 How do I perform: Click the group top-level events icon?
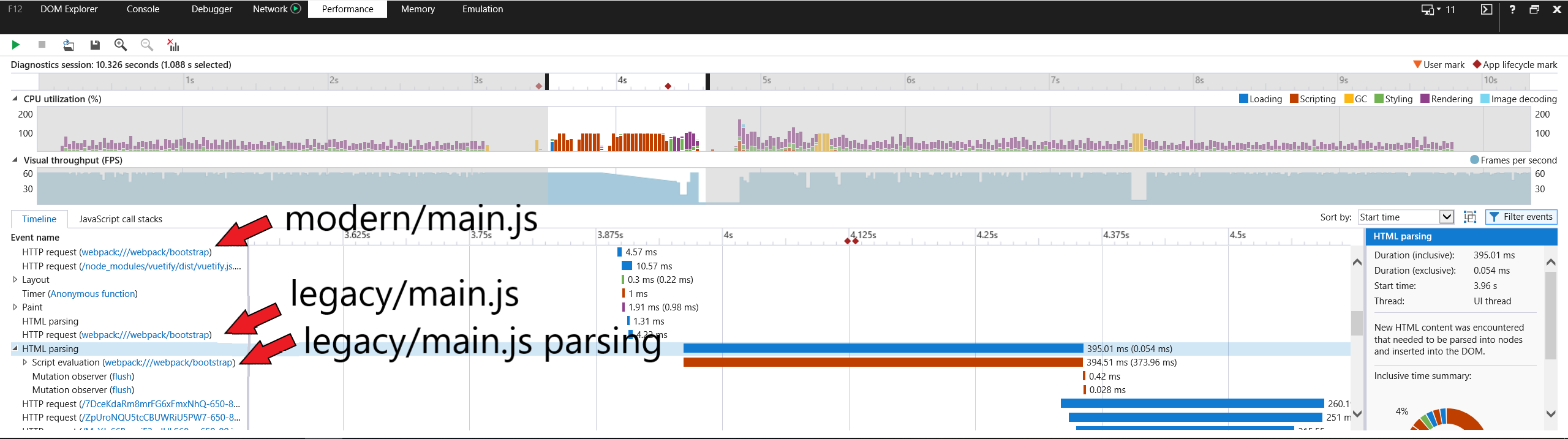coord(1470,217)
